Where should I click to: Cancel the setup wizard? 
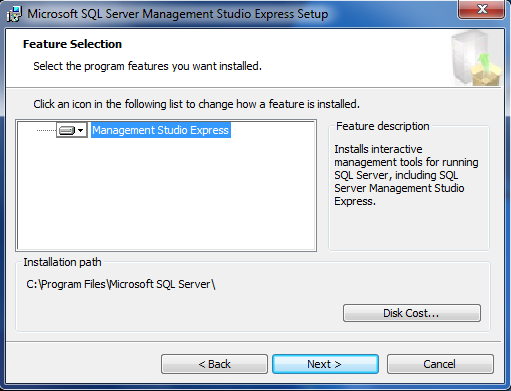click(x=440, y=364)
